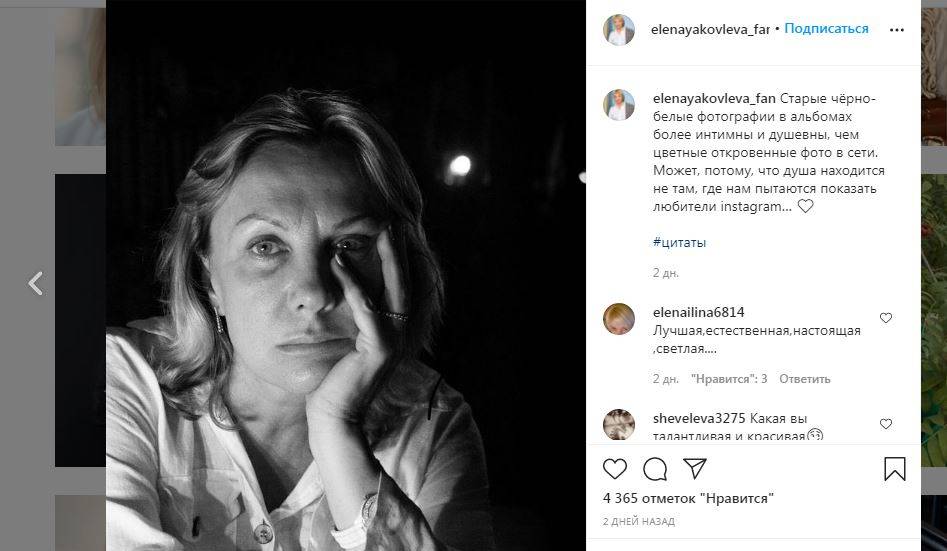
Task: Save post with bookmark icon
Action: click(x=894, y=469)
